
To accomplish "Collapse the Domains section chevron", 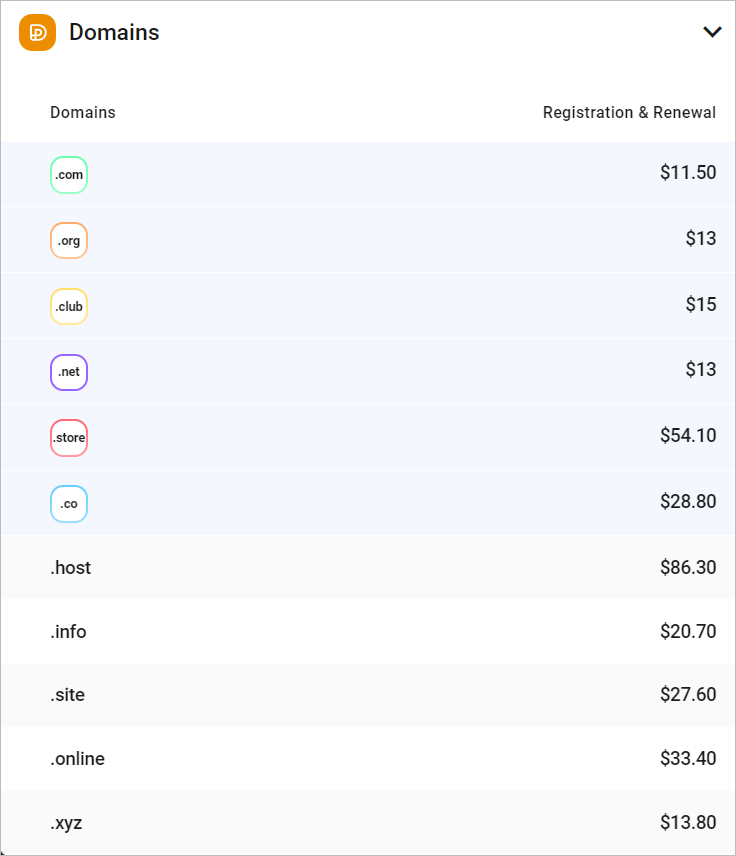I will click(712, 32).
